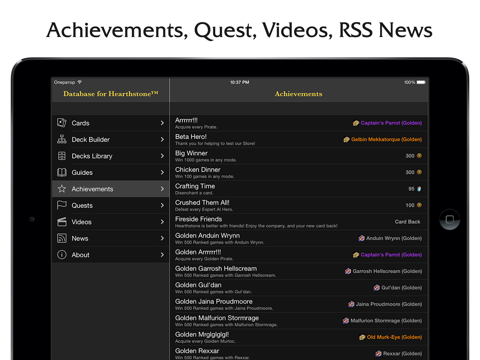Open the Cards menu item
Viewport: 480px width, 360px height.
click(x=110, y=123)
